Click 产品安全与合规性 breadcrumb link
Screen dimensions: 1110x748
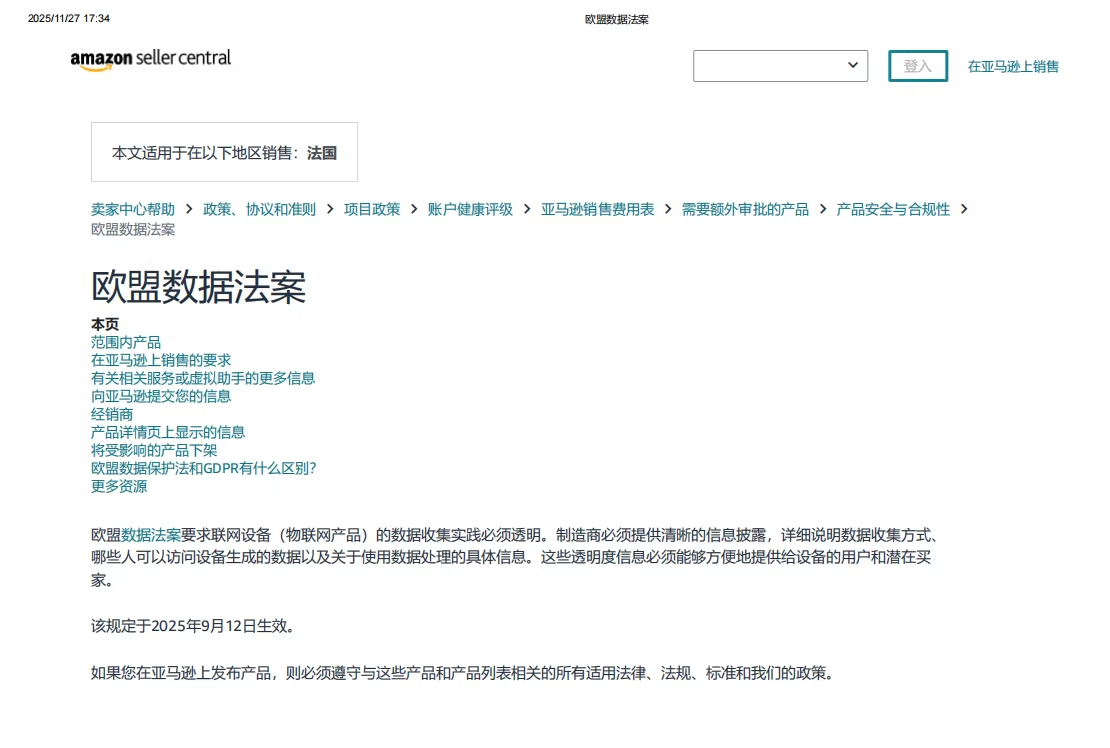(x=893, y=209)
